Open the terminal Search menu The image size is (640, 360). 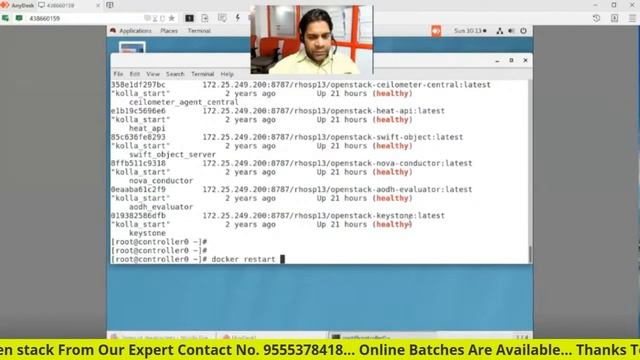click(175, 74)
